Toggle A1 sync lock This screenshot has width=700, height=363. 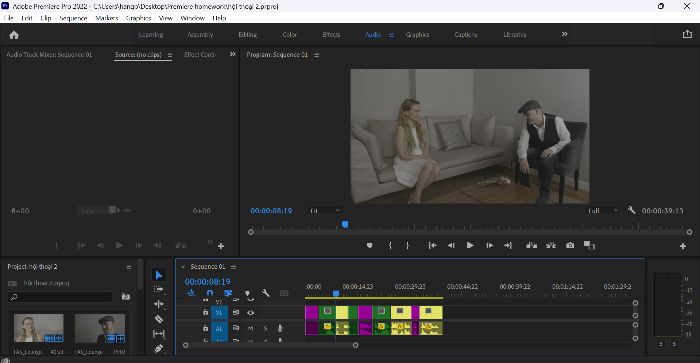pos(236,328)
